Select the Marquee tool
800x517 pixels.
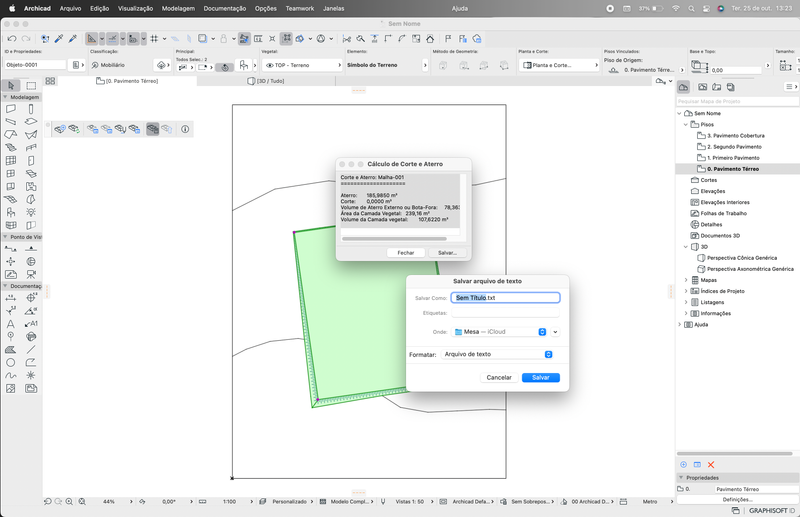click(31, 85)
